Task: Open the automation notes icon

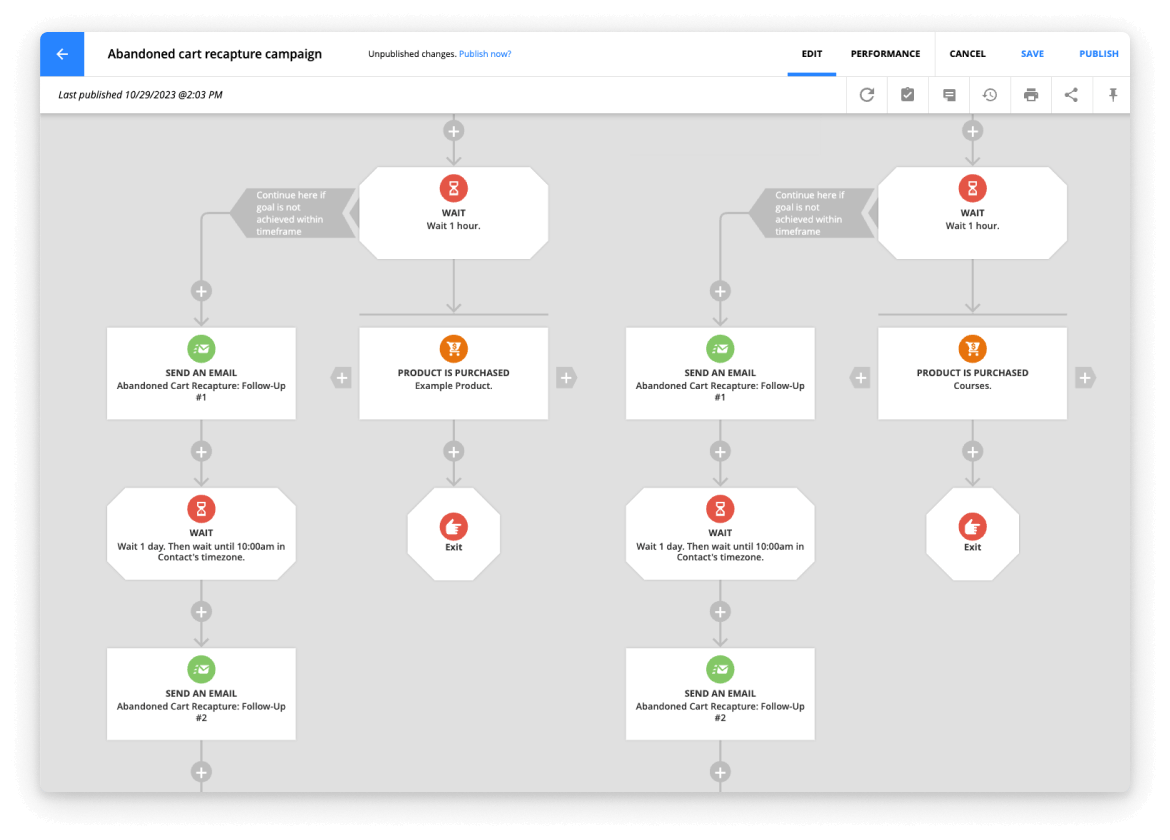Action: [948, 95]
